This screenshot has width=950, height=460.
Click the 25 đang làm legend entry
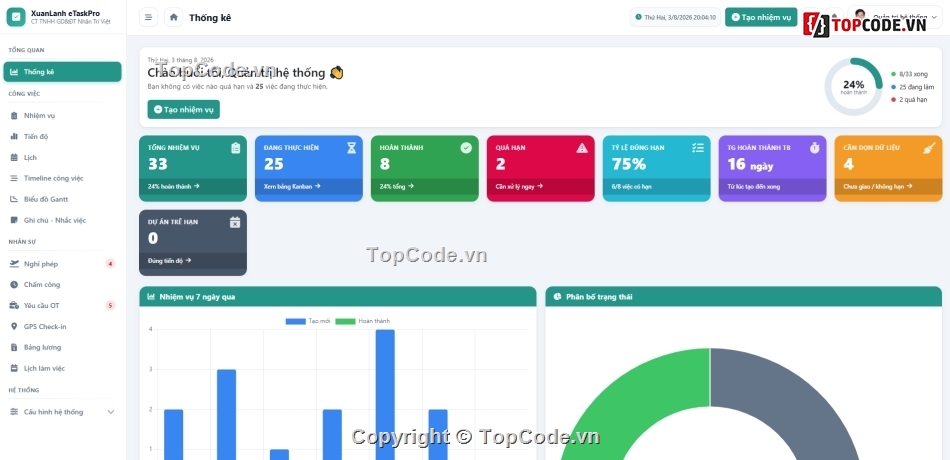[912, 87]
